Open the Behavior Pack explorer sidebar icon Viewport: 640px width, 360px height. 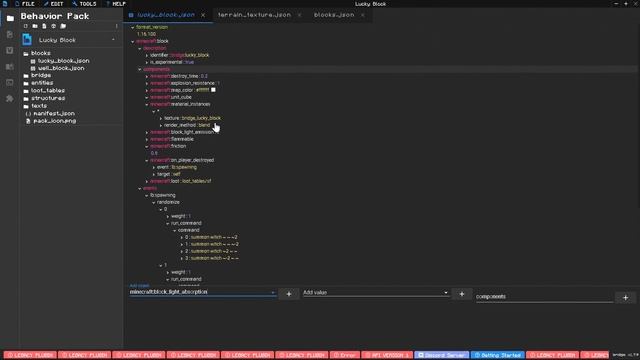tap(10, 18)
